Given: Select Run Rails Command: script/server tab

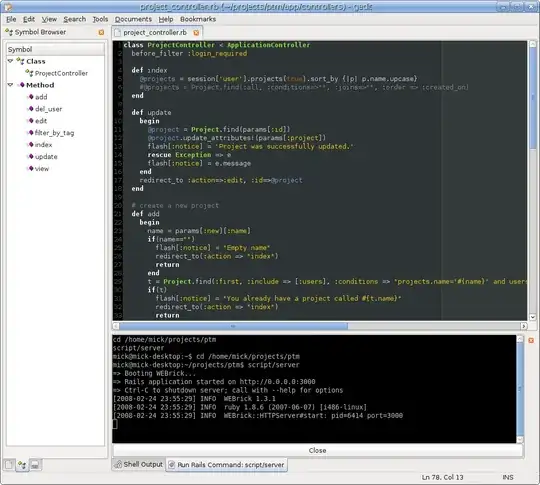Looking at the screenshot, I should pos(227,465).
